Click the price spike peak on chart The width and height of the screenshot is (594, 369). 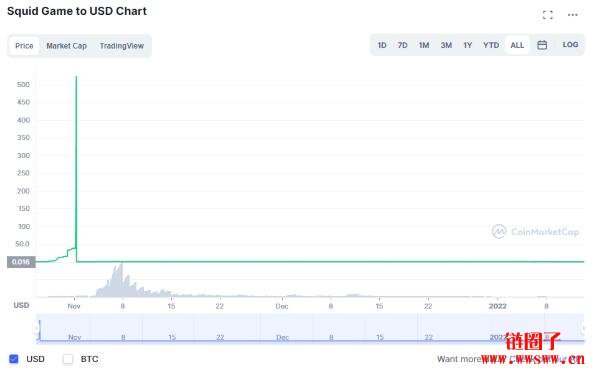[x=77, y=77]
